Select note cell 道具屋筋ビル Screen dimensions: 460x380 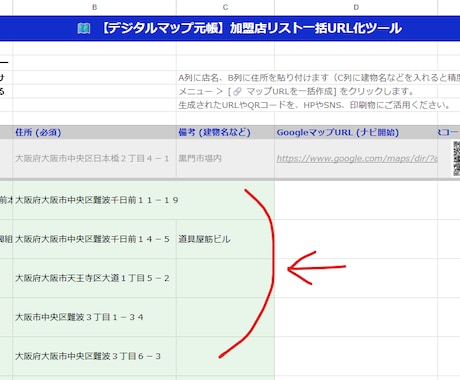tap(225, 239)
